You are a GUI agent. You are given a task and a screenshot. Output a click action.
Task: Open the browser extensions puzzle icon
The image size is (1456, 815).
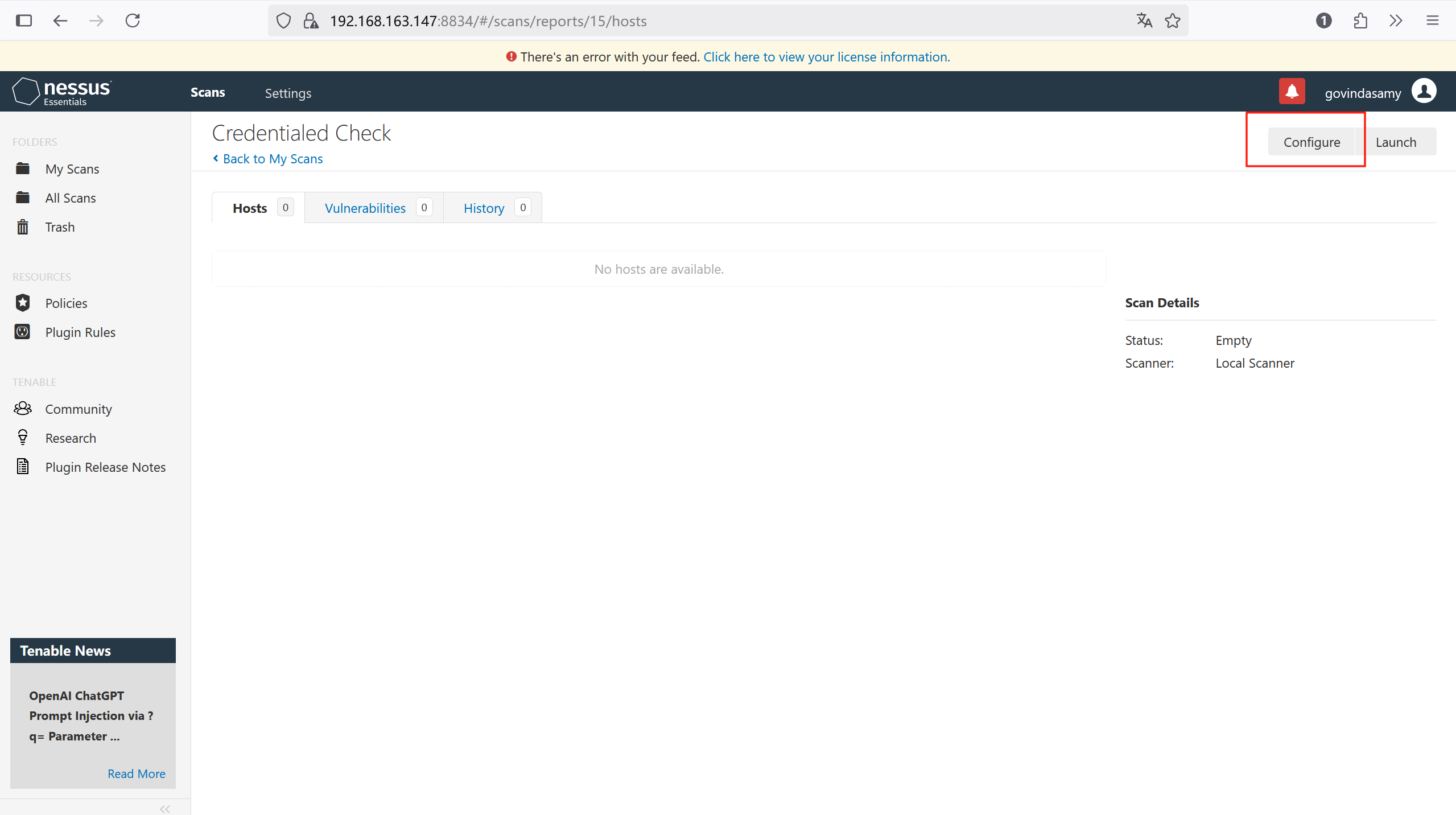click(1360, 21)
